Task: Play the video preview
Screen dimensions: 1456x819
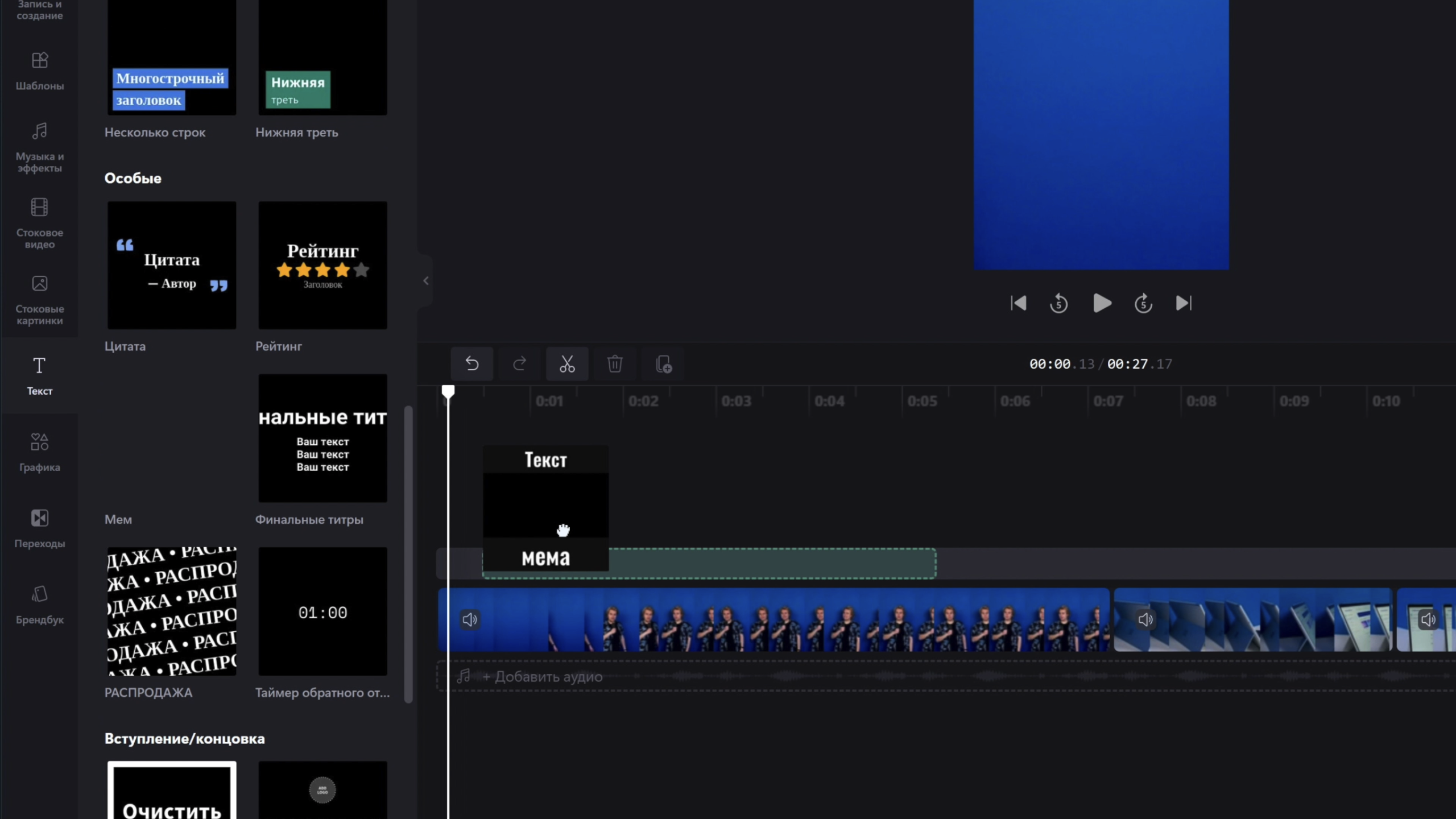Action: pyautogui.click(x=1102, y=303)
